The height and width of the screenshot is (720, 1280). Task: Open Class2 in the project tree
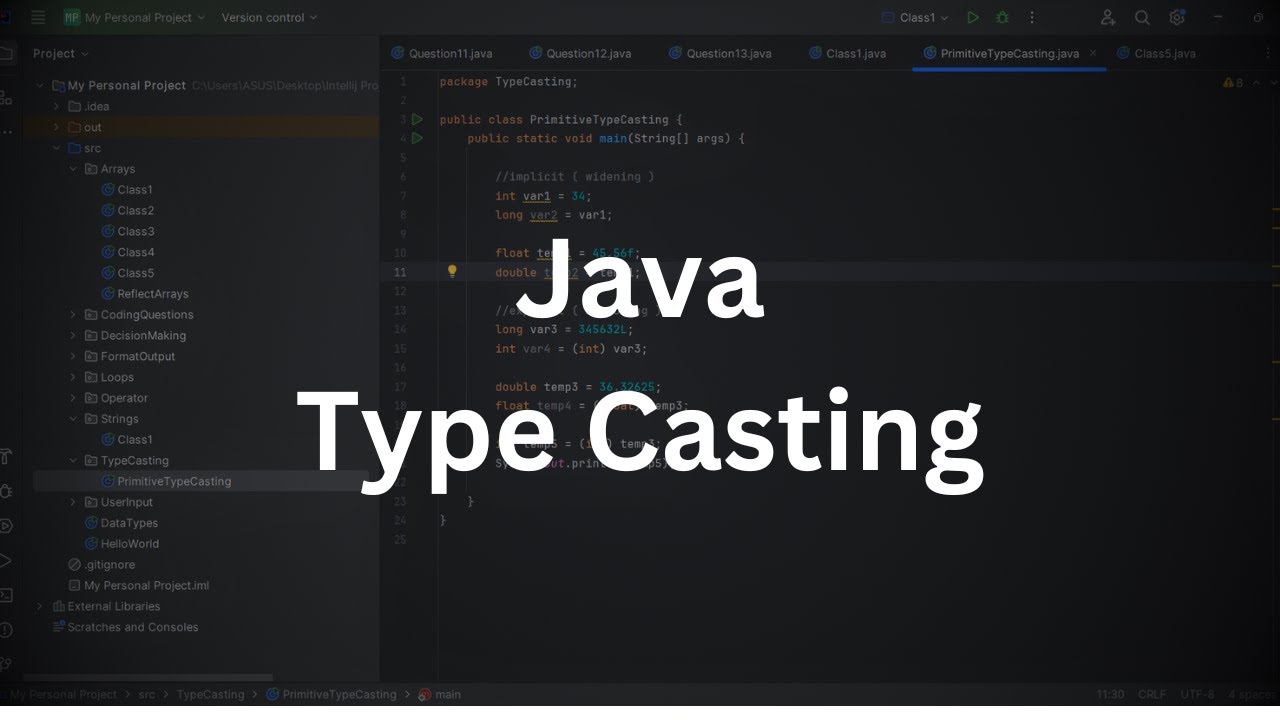[x=127, y=211]
